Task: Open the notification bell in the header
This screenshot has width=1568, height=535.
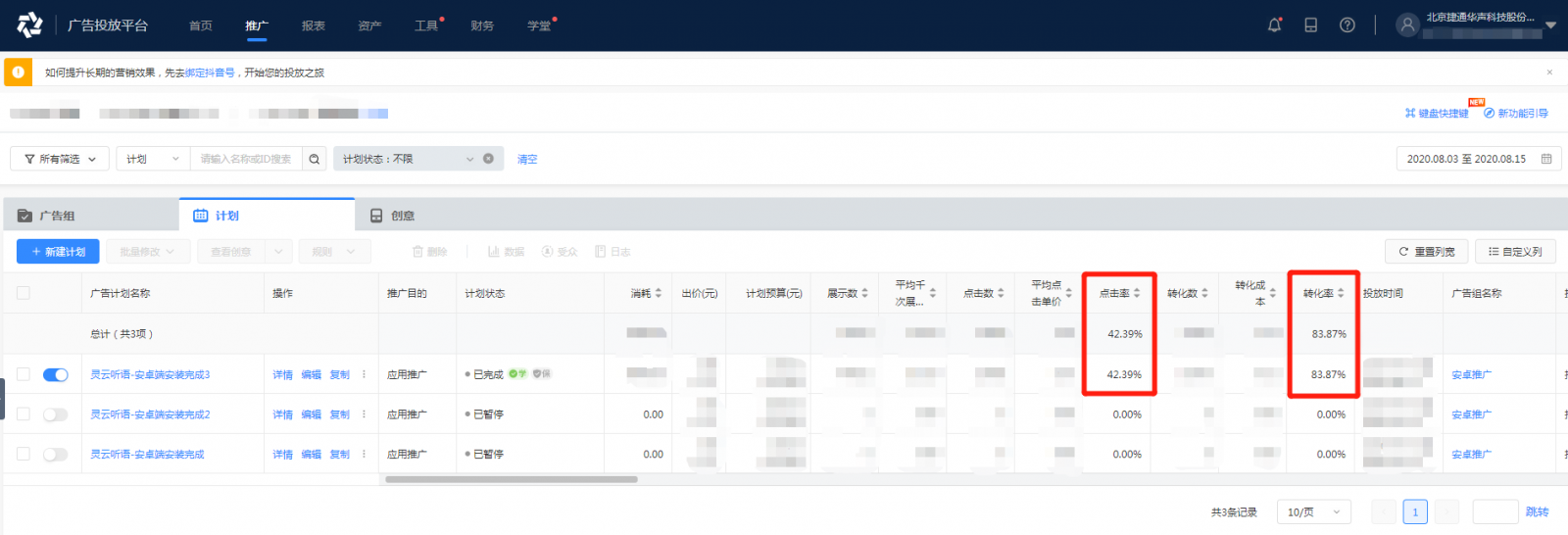Action: (x=1274, y=25)
